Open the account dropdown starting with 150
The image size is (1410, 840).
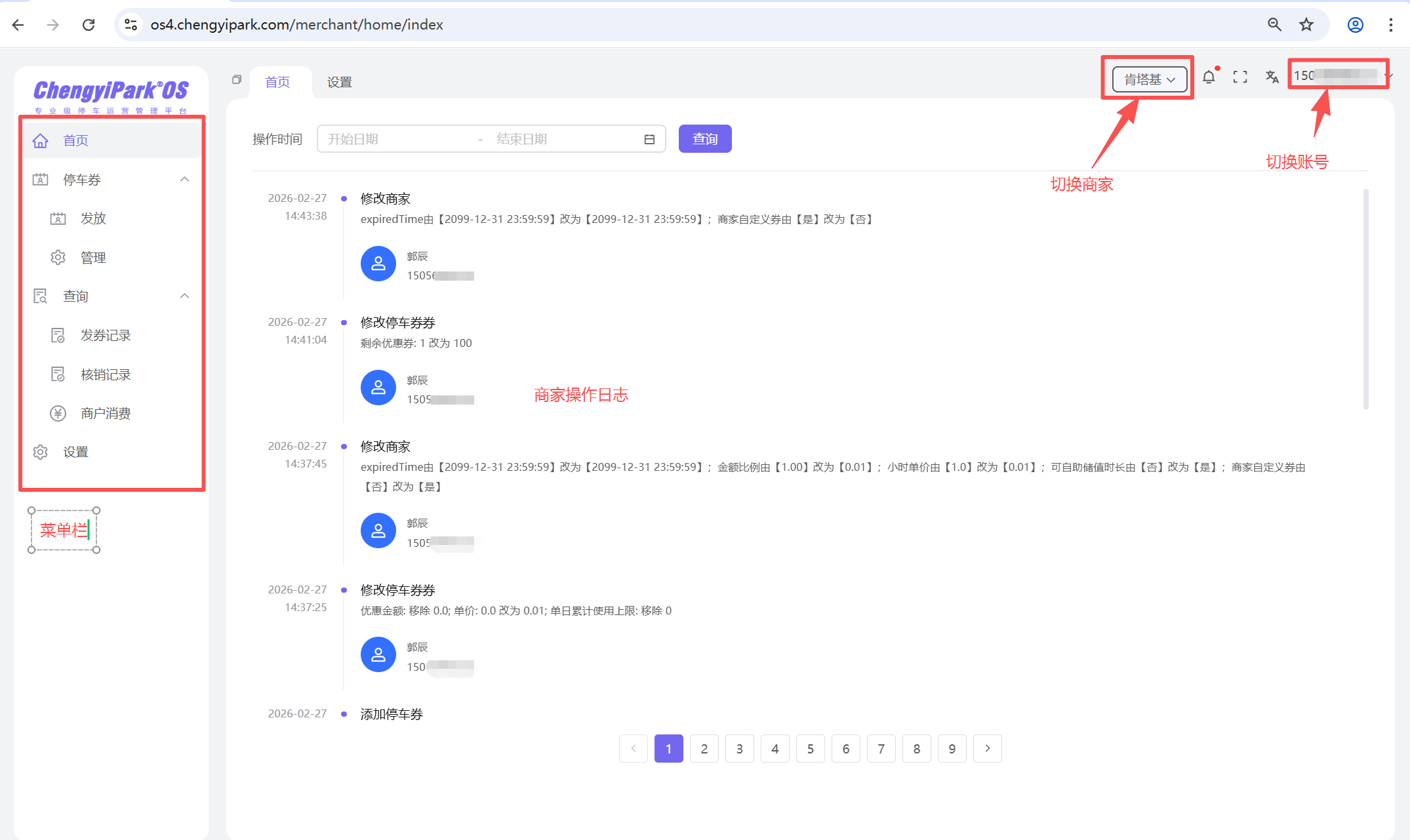pyautogui.click(x=1339, y=75)
